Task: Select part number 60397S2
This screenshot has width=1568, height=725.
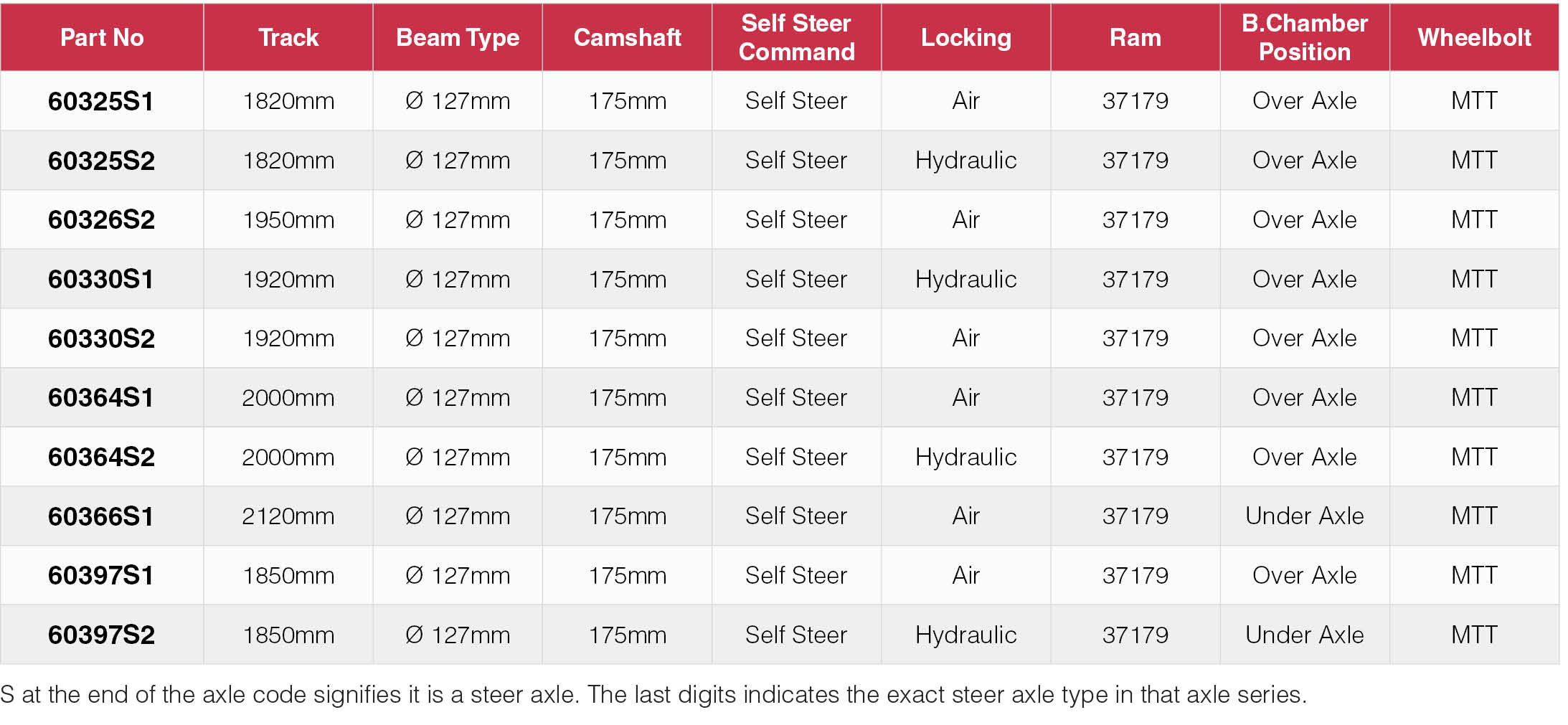Action: (x=101, y=635)
